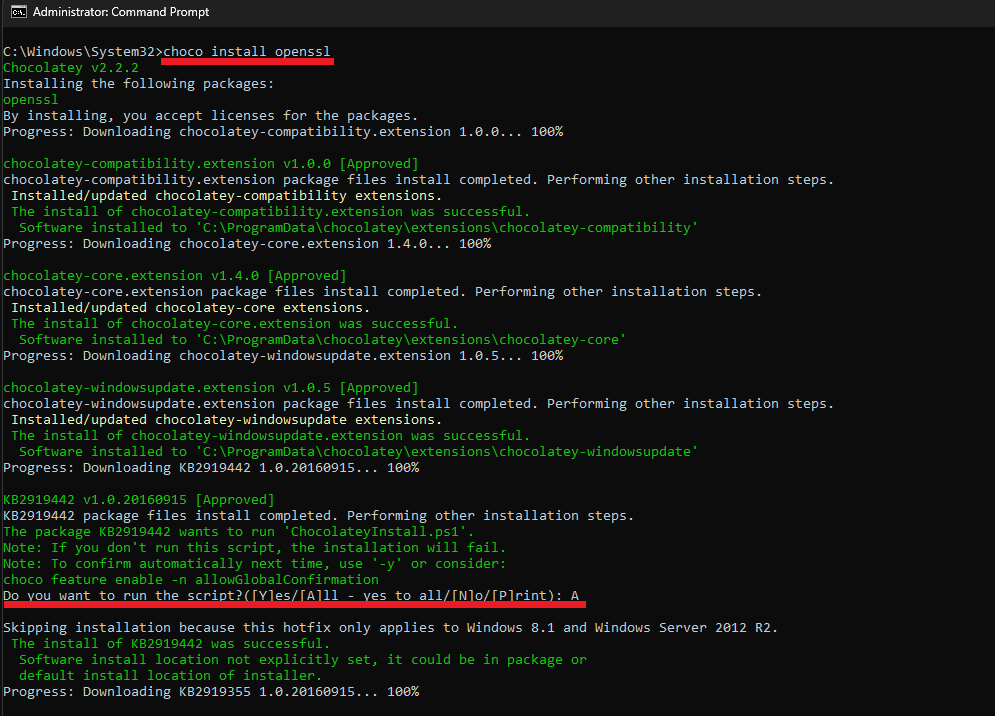Click "If you don't run this script" note
Viewport: 995px width, 716px height.
tap(254, 548)
